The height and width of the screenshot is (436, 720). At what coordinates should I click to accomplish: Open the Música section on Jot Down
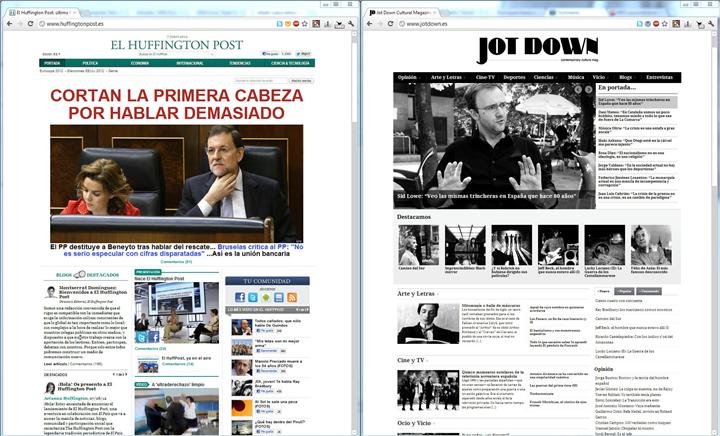point(576,77)
